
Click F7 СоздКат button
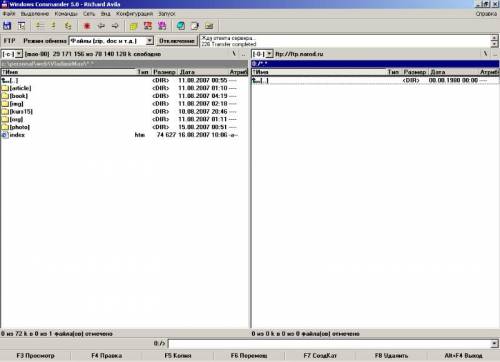pos(320,356)
